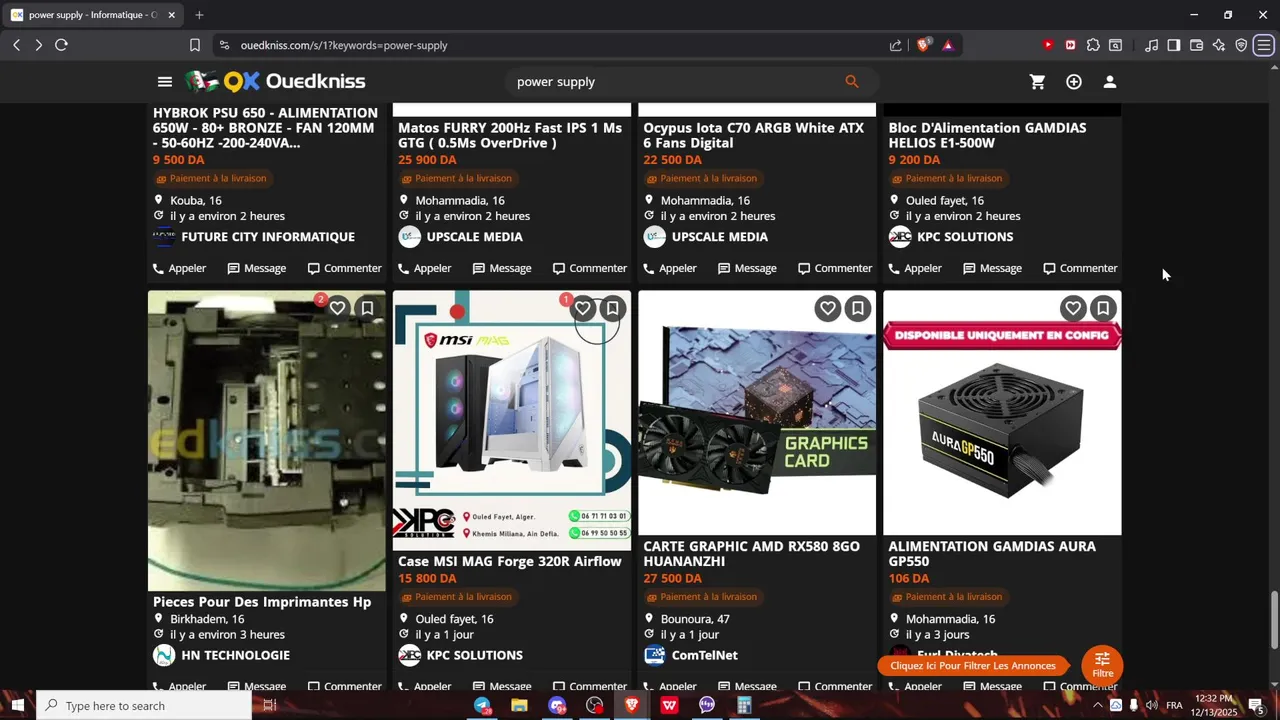
Task: Open the Ocypus Iota C70 ARGB listing title
Action: click(x=754, y=135)
